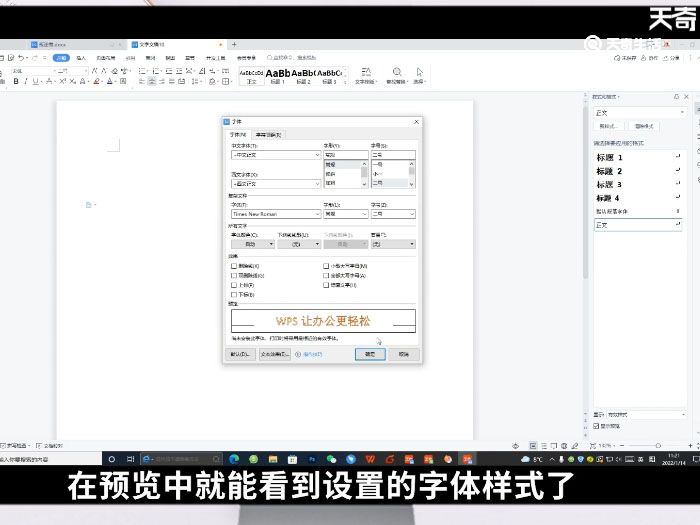Open File Explorer from the taskbar
Viewport: 700px width, 525px height.
273,459
